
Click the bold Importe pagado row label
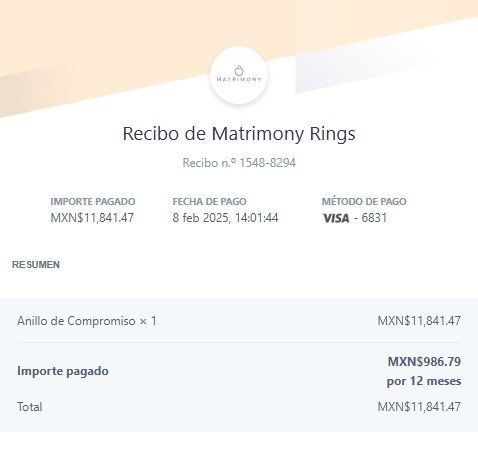tap(63, 371)
